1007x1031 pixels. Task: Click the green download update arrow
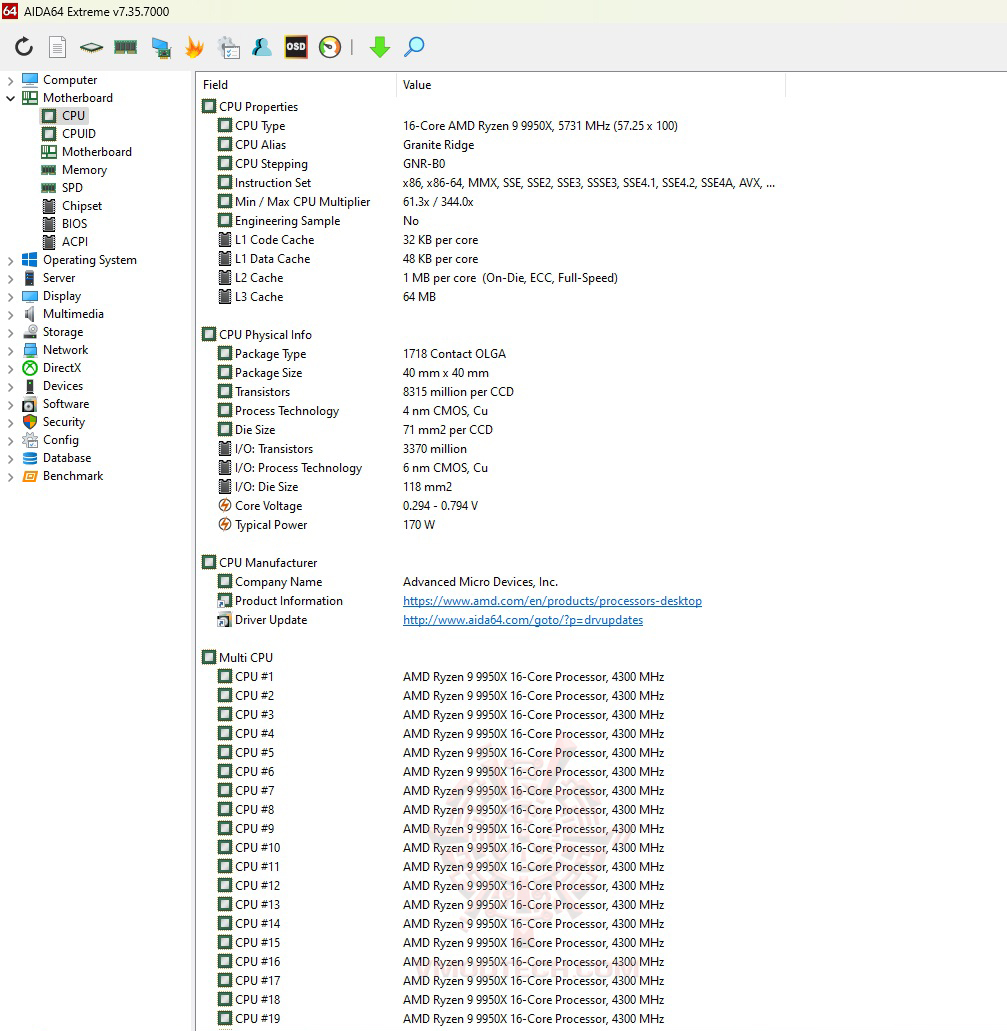point(380,47)
